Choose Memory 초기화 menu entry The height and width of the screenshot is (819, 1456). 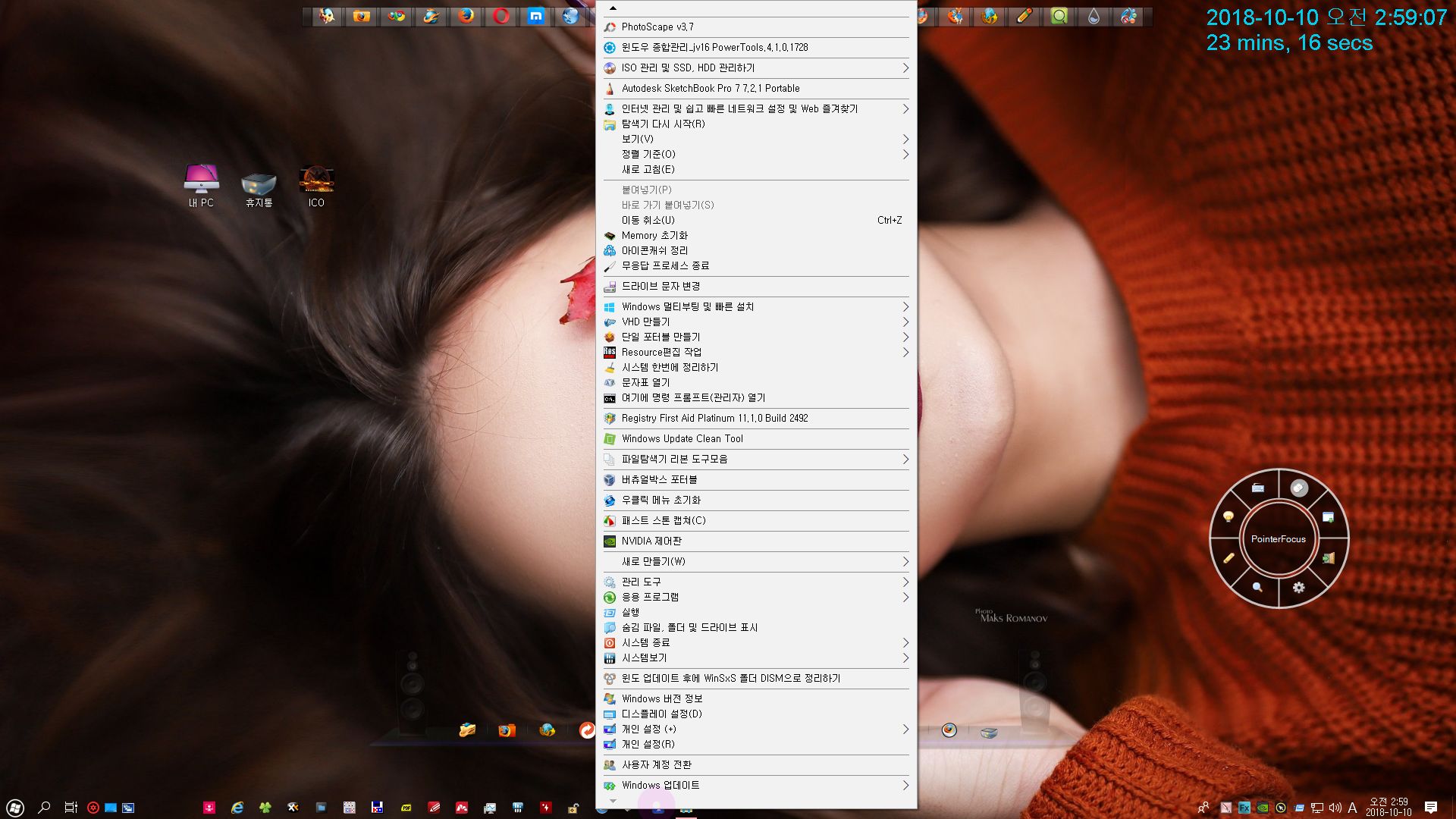[x=756, y=235]
